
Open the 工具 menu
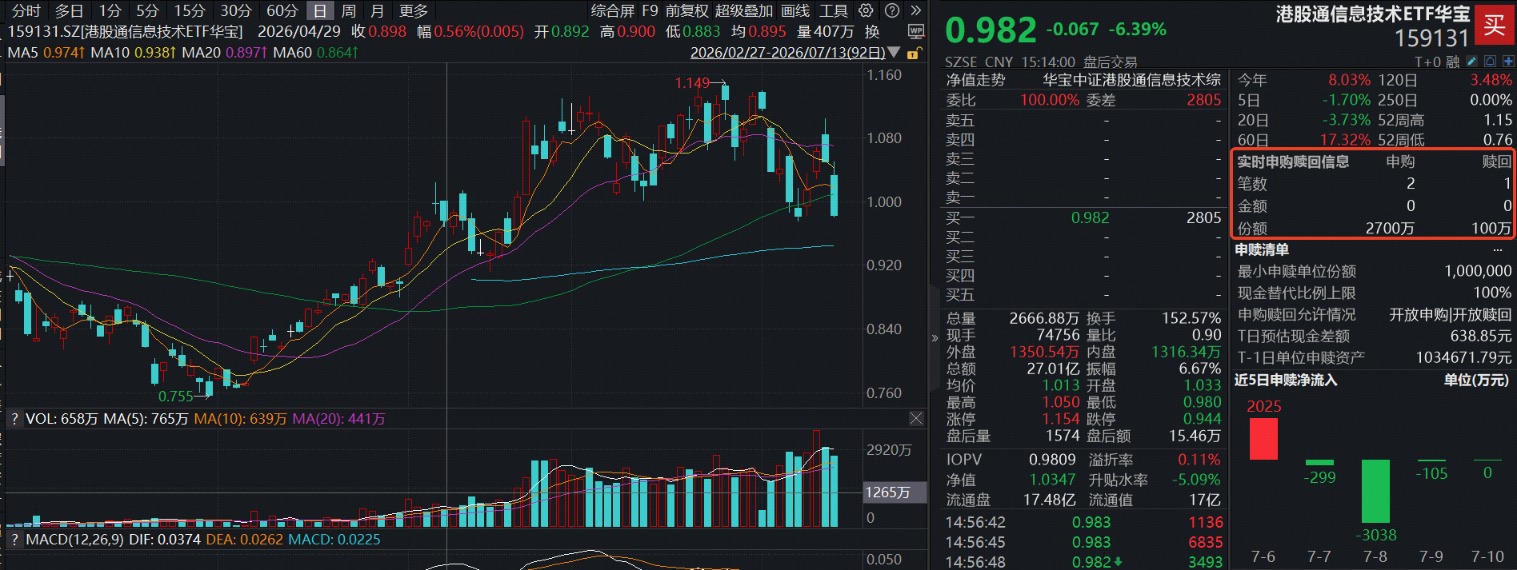833,11
